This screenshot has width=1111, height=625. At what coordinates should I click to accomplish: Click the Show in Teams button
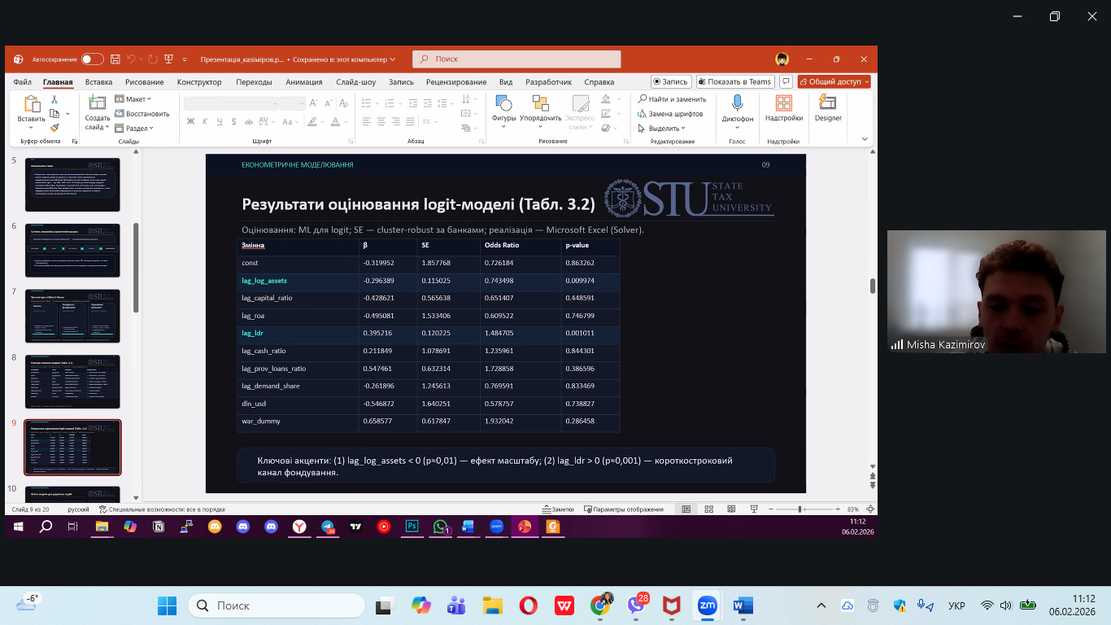[x=735, y=82]
